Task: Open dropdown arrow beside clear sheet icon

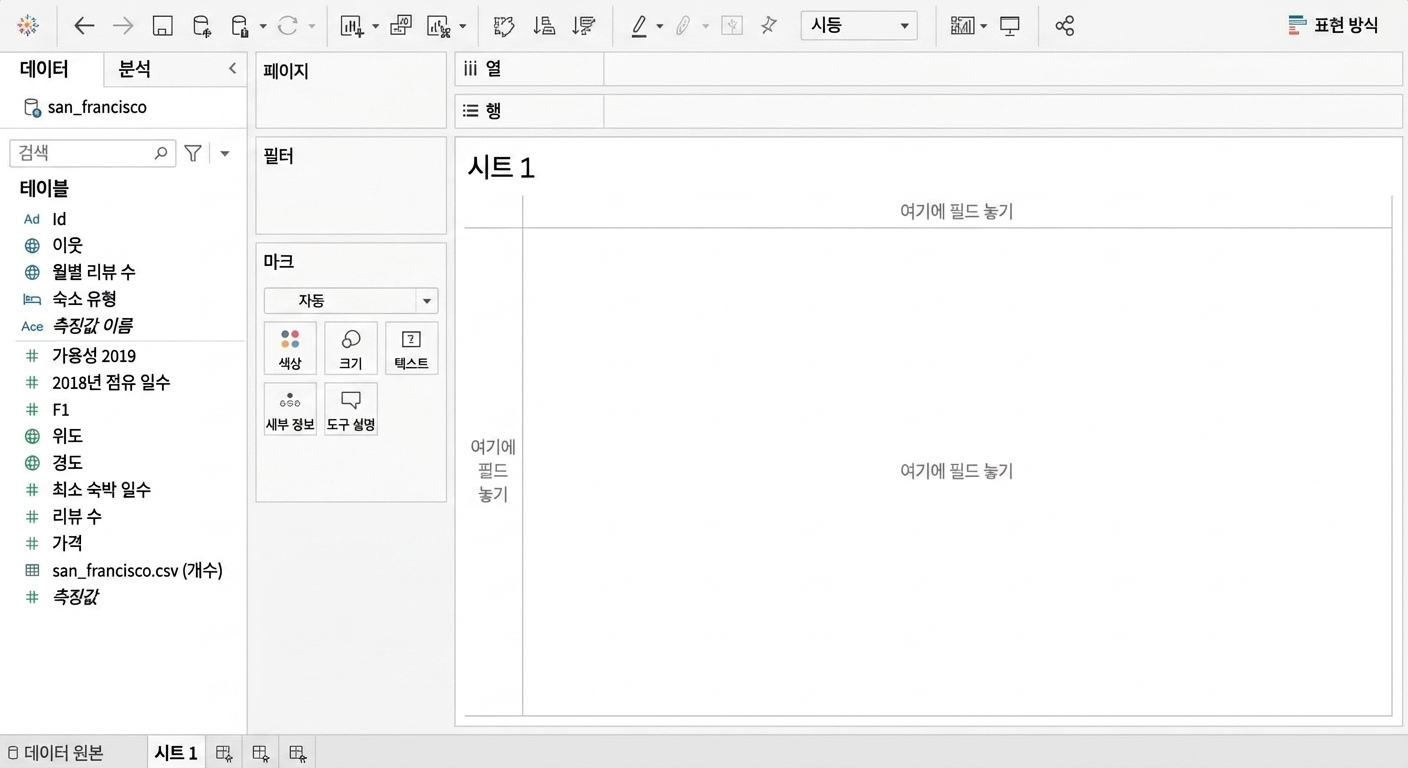Action: coord(462,27)
